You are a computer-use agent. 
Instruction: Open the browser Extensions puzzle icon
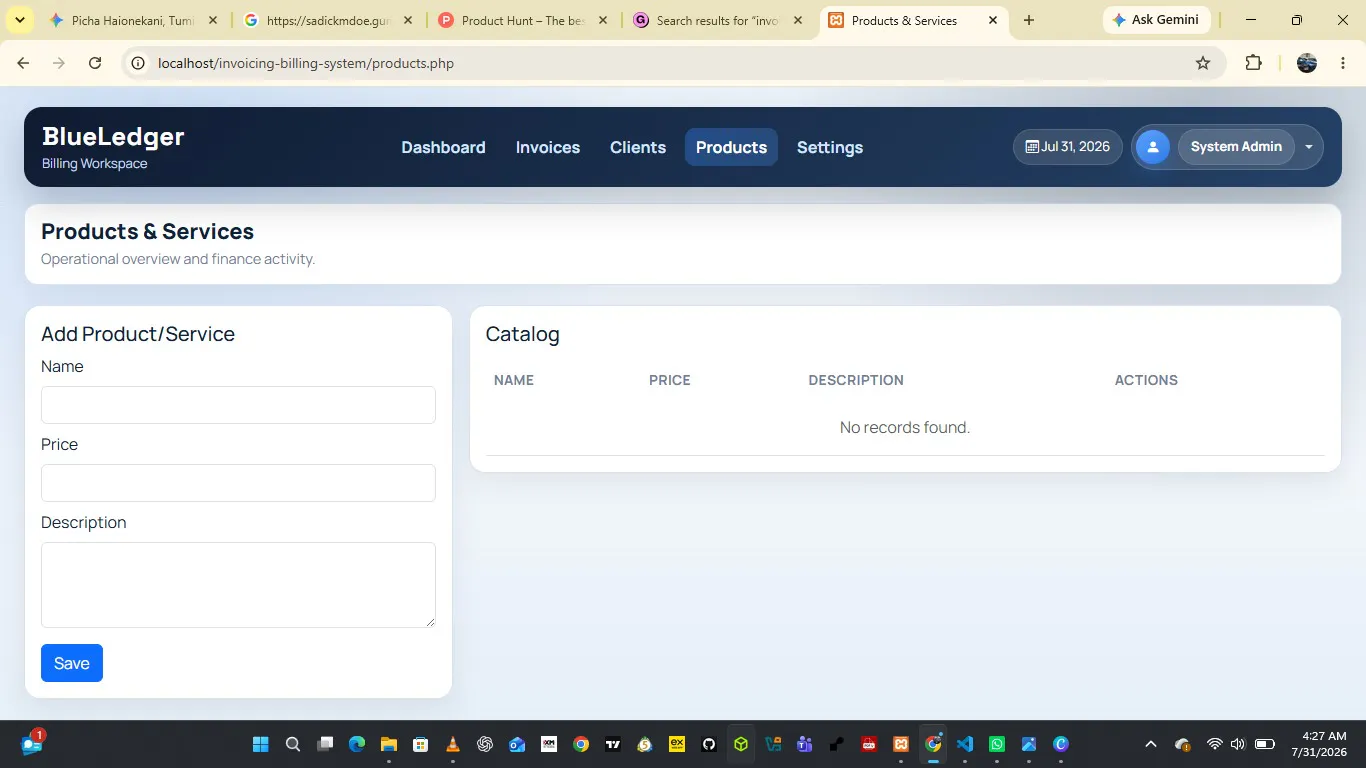[x=1253, y=63]
